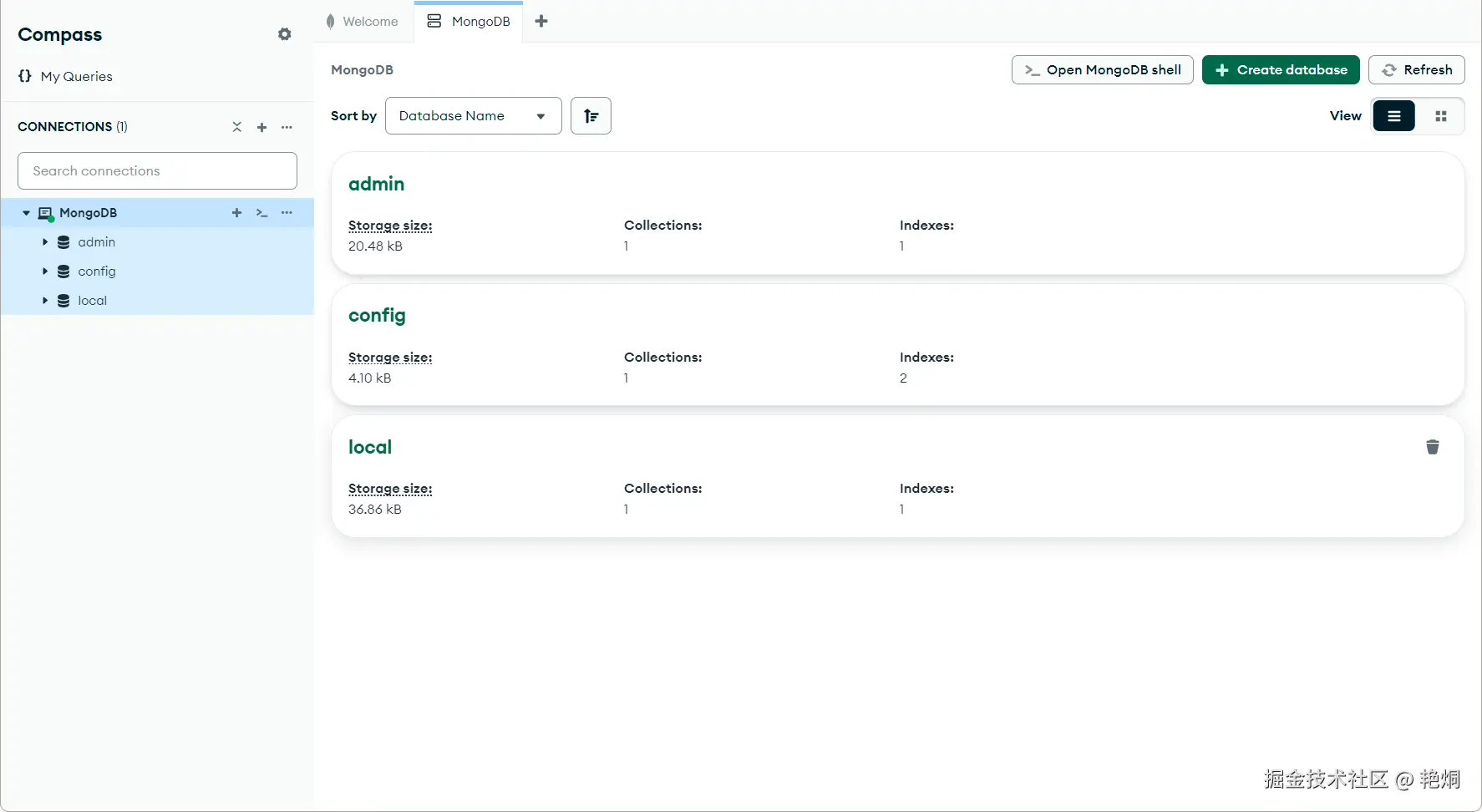Click 20.48 kB storage value
The height and width of the screenshot is (812, 1482).
(375, 246)
